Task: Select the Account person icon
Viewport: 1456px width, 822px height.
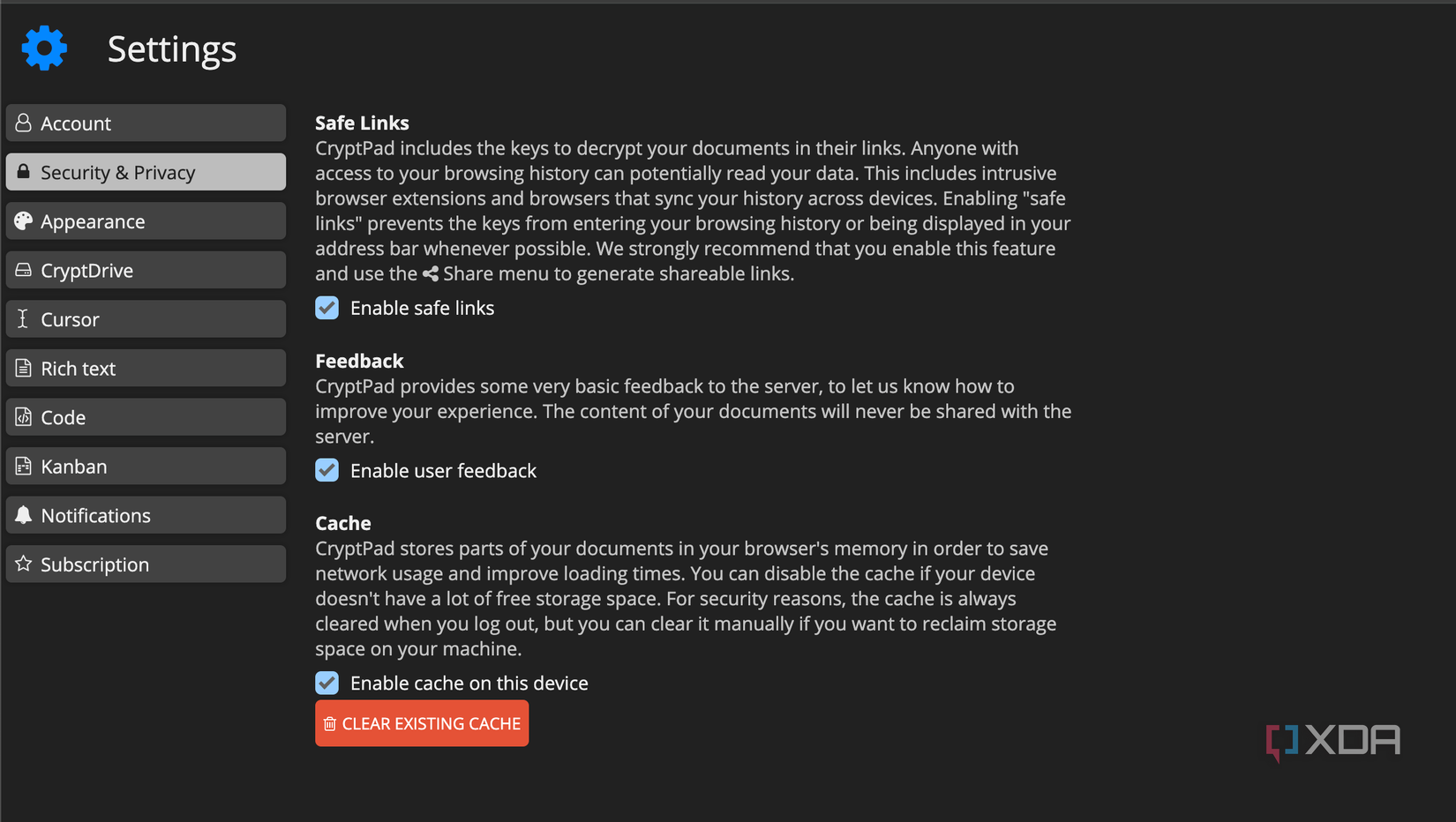Action: point(23,123)
